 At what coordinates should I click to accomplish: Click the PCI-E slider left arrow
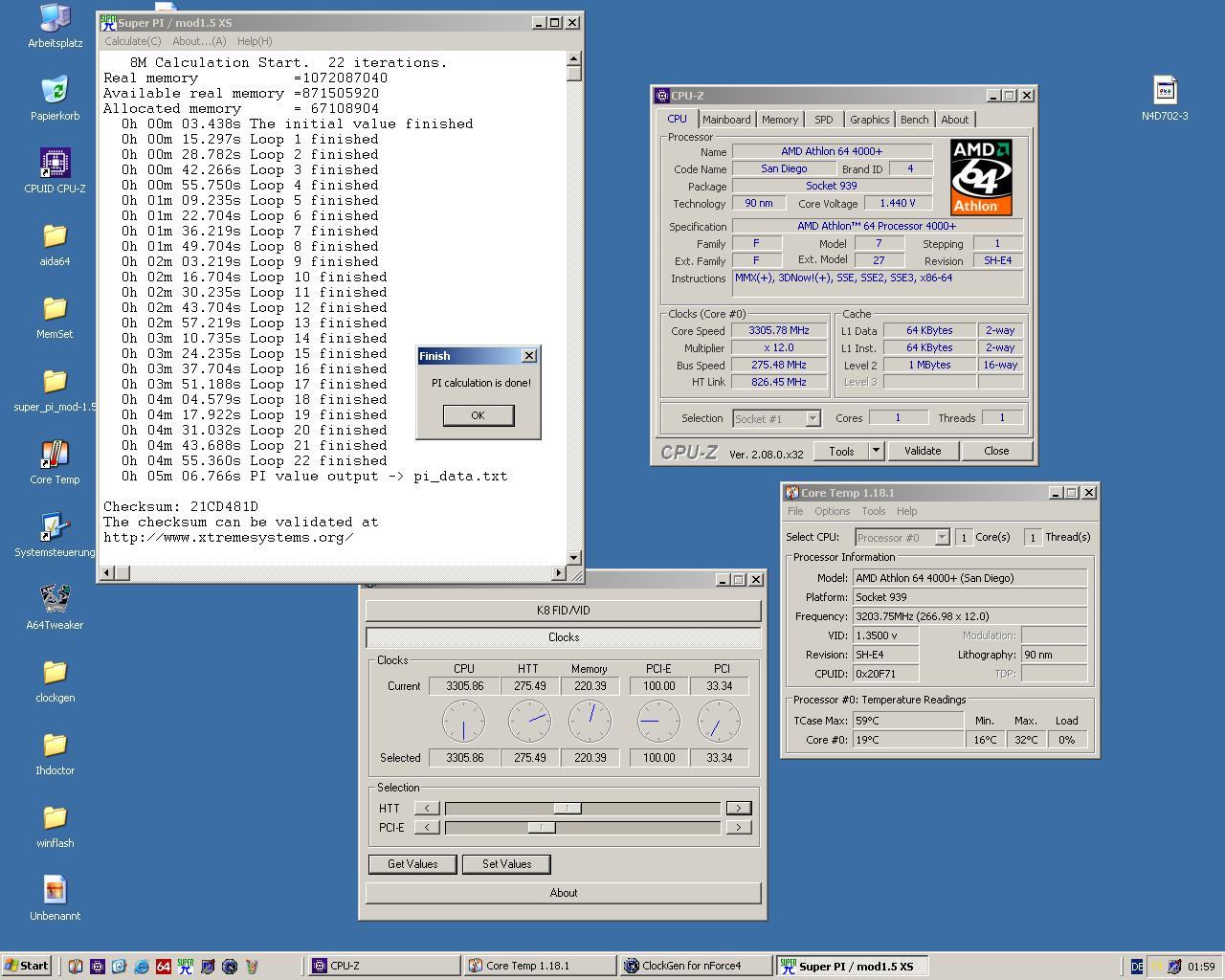pos(427,828)
